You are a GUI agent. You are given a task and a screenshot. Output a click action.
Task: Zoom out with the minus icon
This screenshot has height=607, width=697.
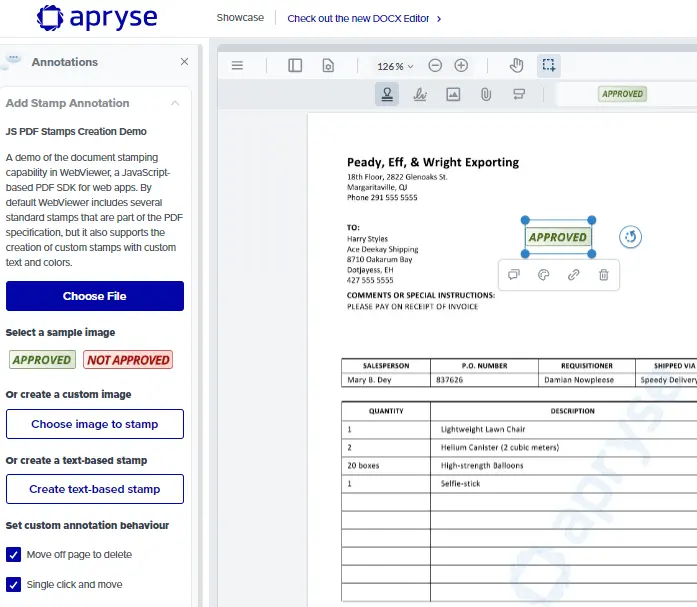[435, 66]
